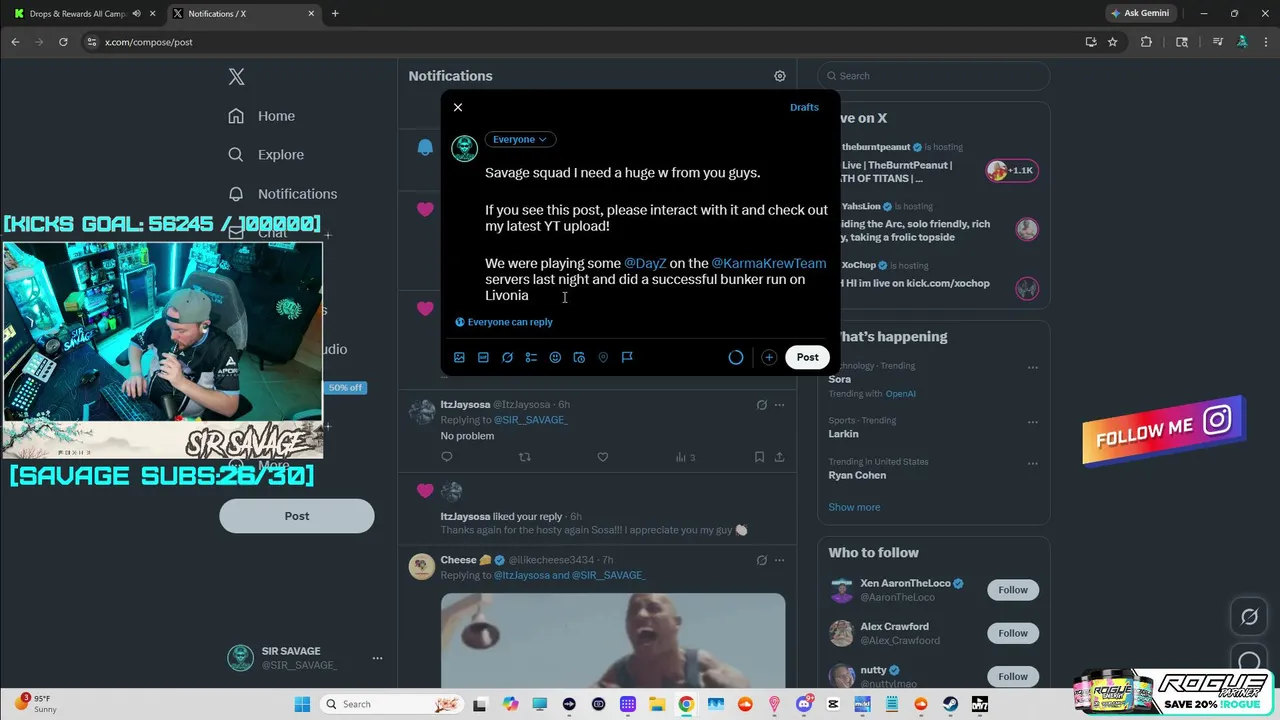
Task: Schedule the post with calendar icon
Action: tap(579, 357)
